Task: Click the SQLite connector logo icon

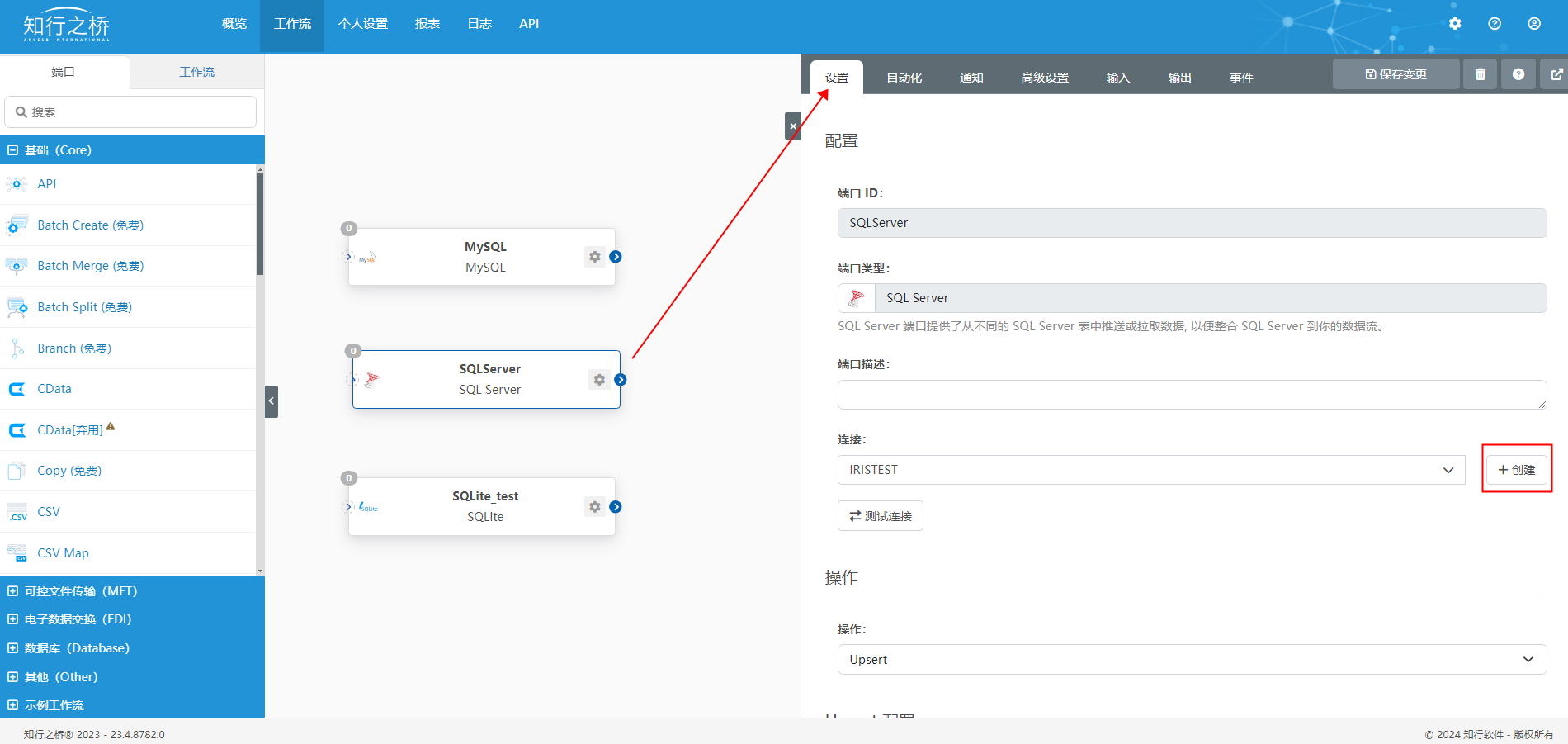Action: tap(368, 507)
